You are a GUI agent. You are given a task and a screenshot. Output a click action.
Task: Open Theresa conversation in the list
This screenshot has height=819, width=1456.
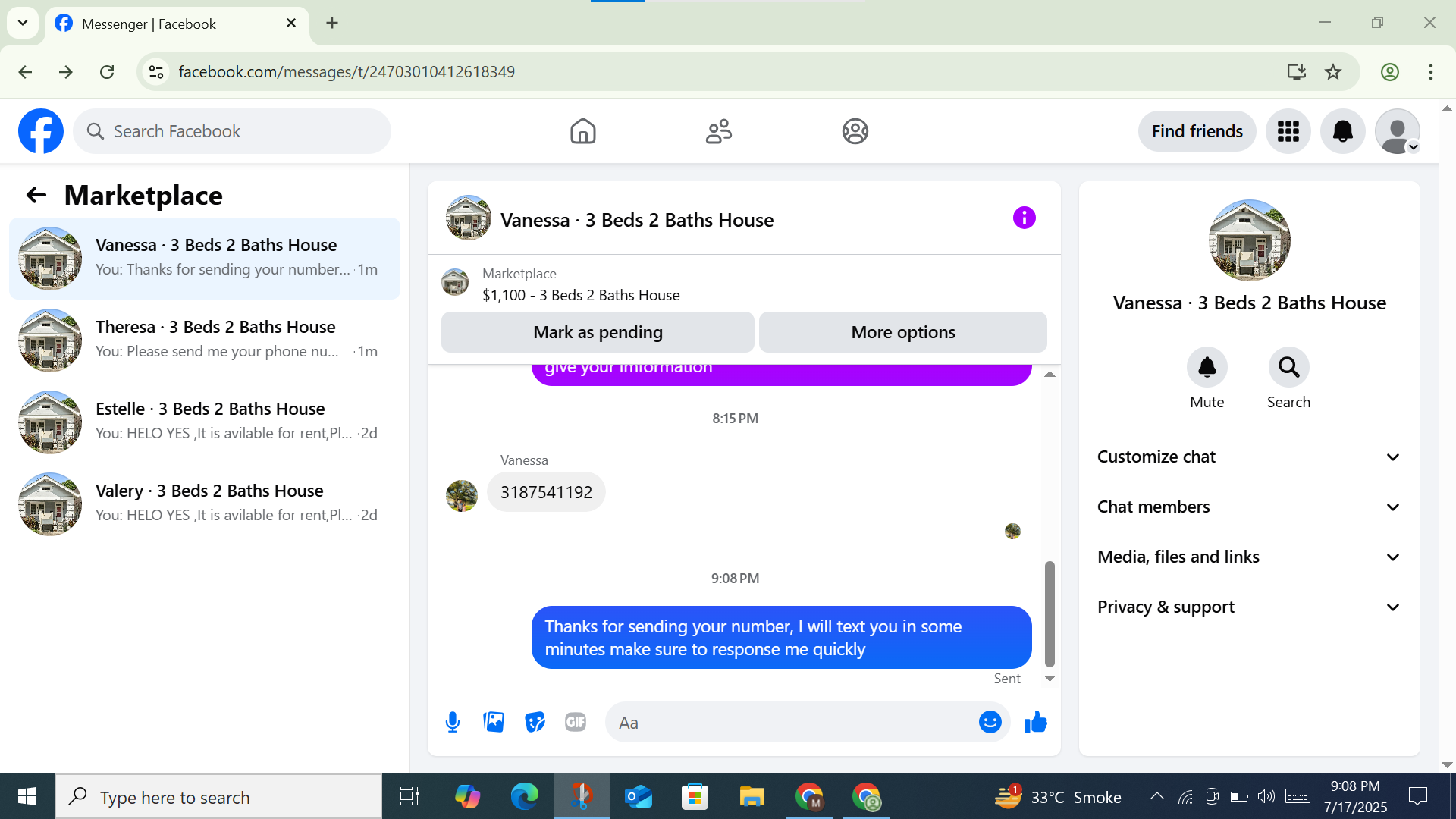(205, 340)
